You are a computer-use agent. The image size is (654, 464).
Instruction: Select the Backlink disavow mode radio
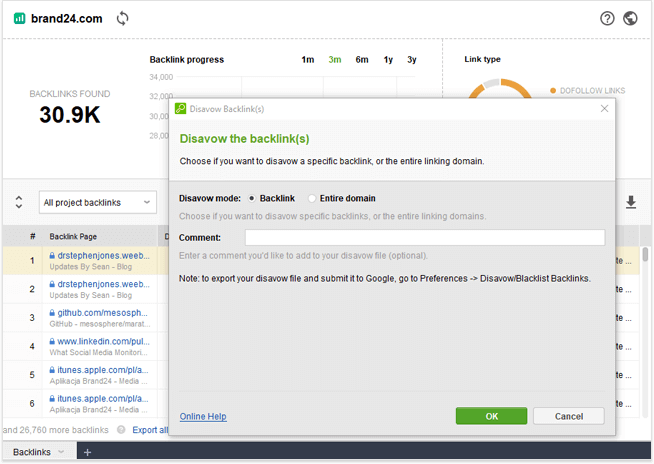click(x=252, y=199)
